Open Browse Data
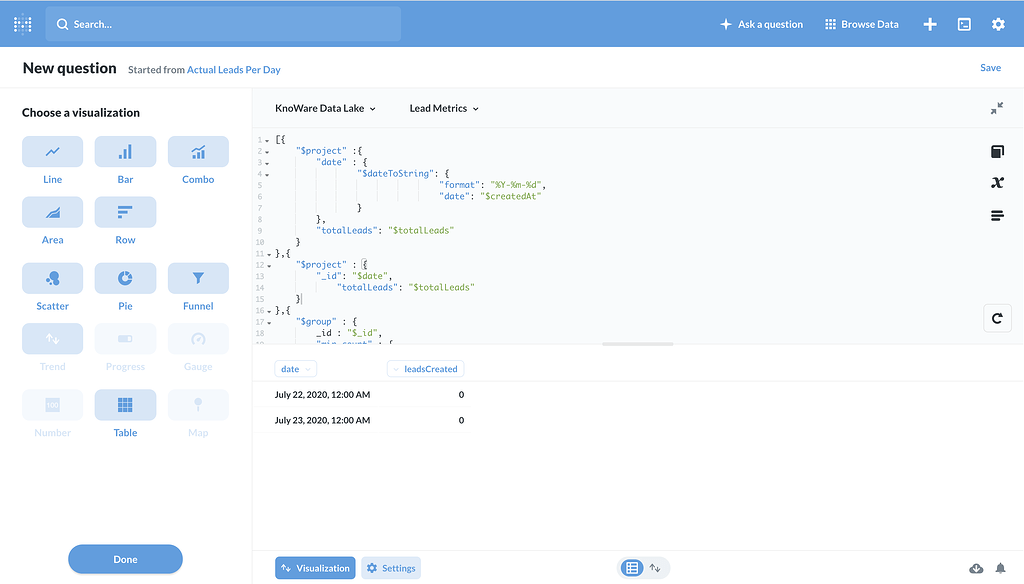This screenshot has height=584, width=1024. (x=861, y=24)
